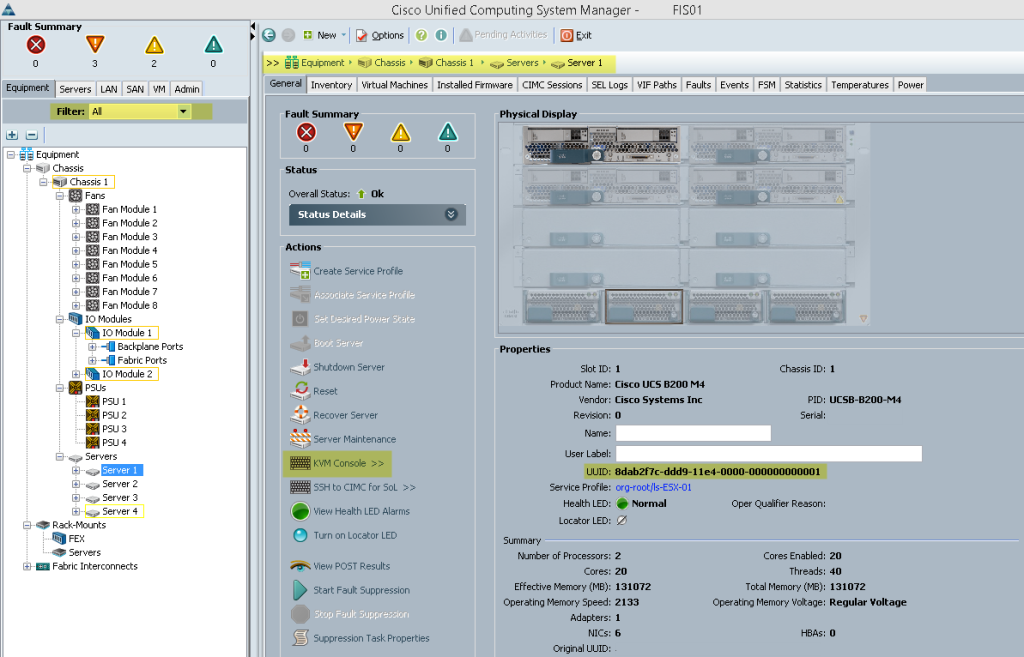This screenshot has width=1024, height=657.
Task: Click the Shutdown Server action icon
Action: pyautogui.click(x=300, y=367)
